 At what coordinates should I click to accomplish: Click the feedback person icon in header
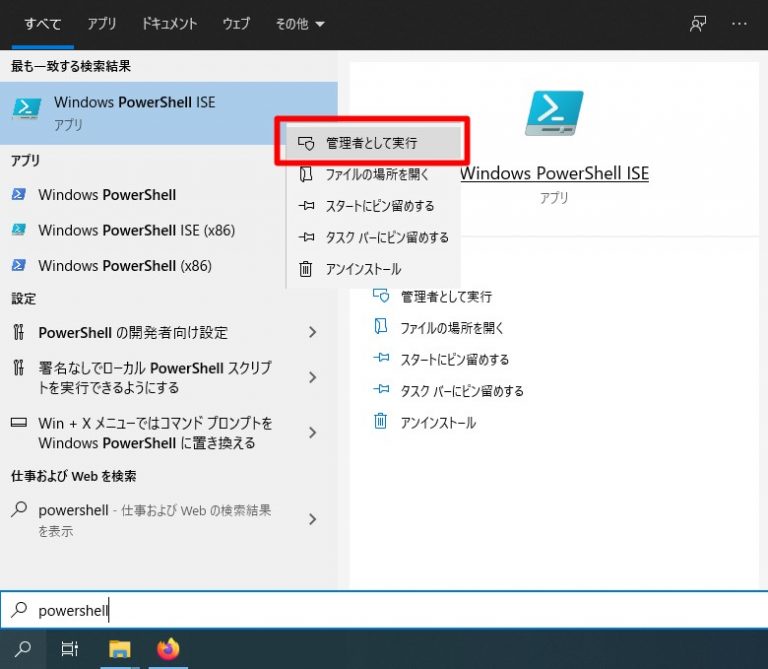(x=697, y=24)
